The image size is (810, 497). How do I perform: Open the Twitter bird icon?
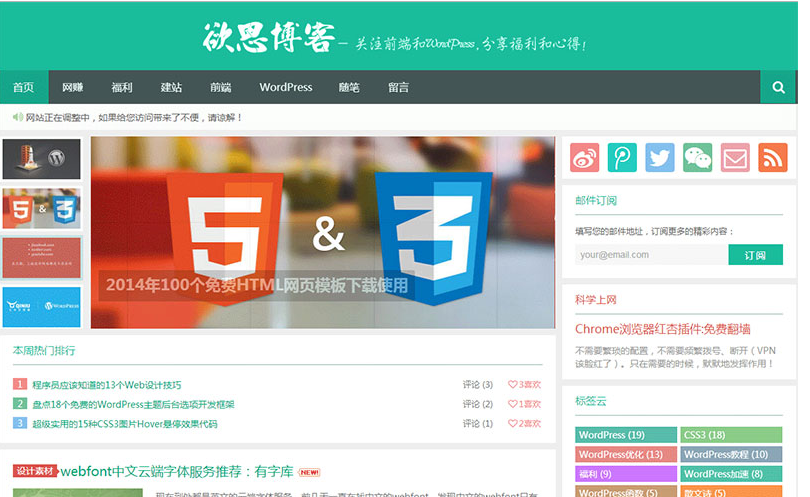(660, 158)
